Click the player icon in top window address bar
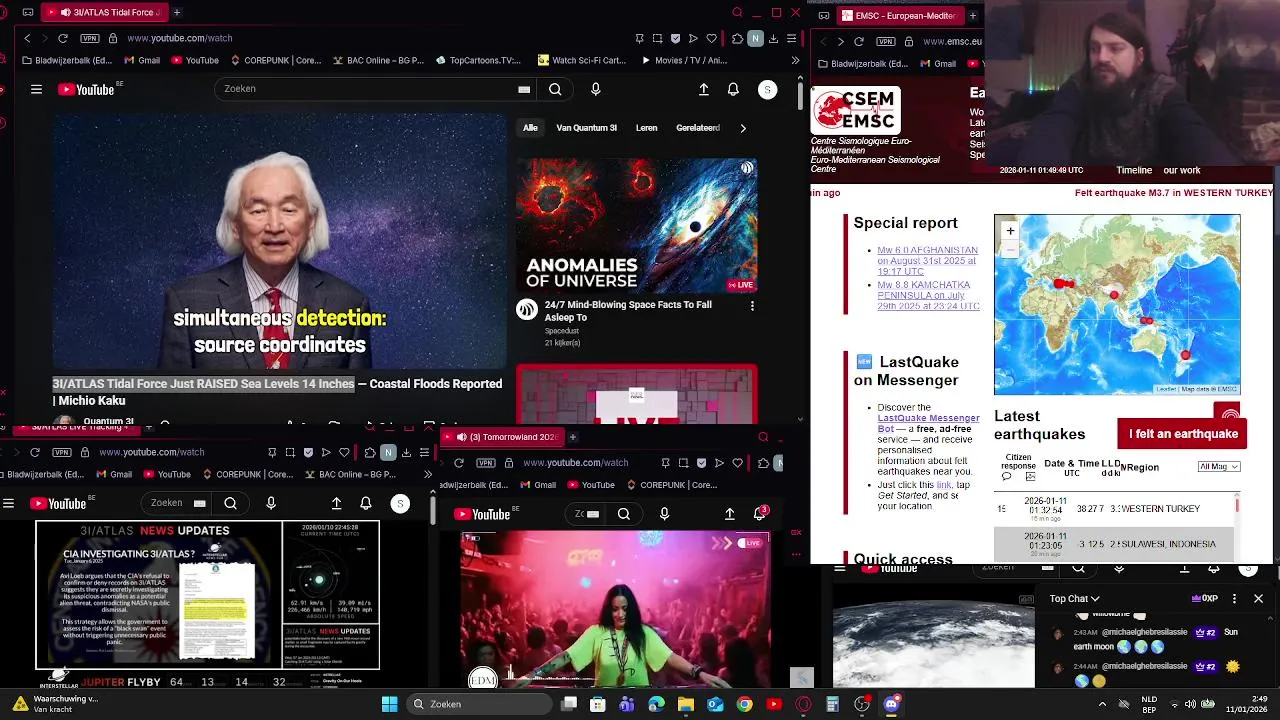 click(x=693, y=38)
